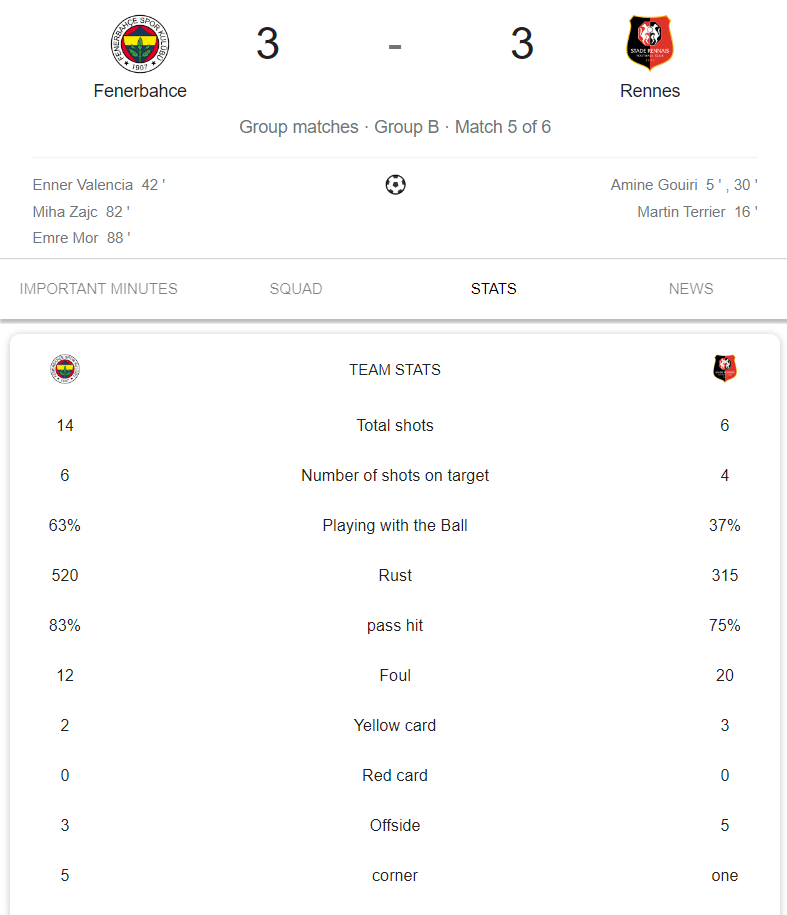Click the Rennes team name
Screen dimensions: 787x915
pos(650,91)
